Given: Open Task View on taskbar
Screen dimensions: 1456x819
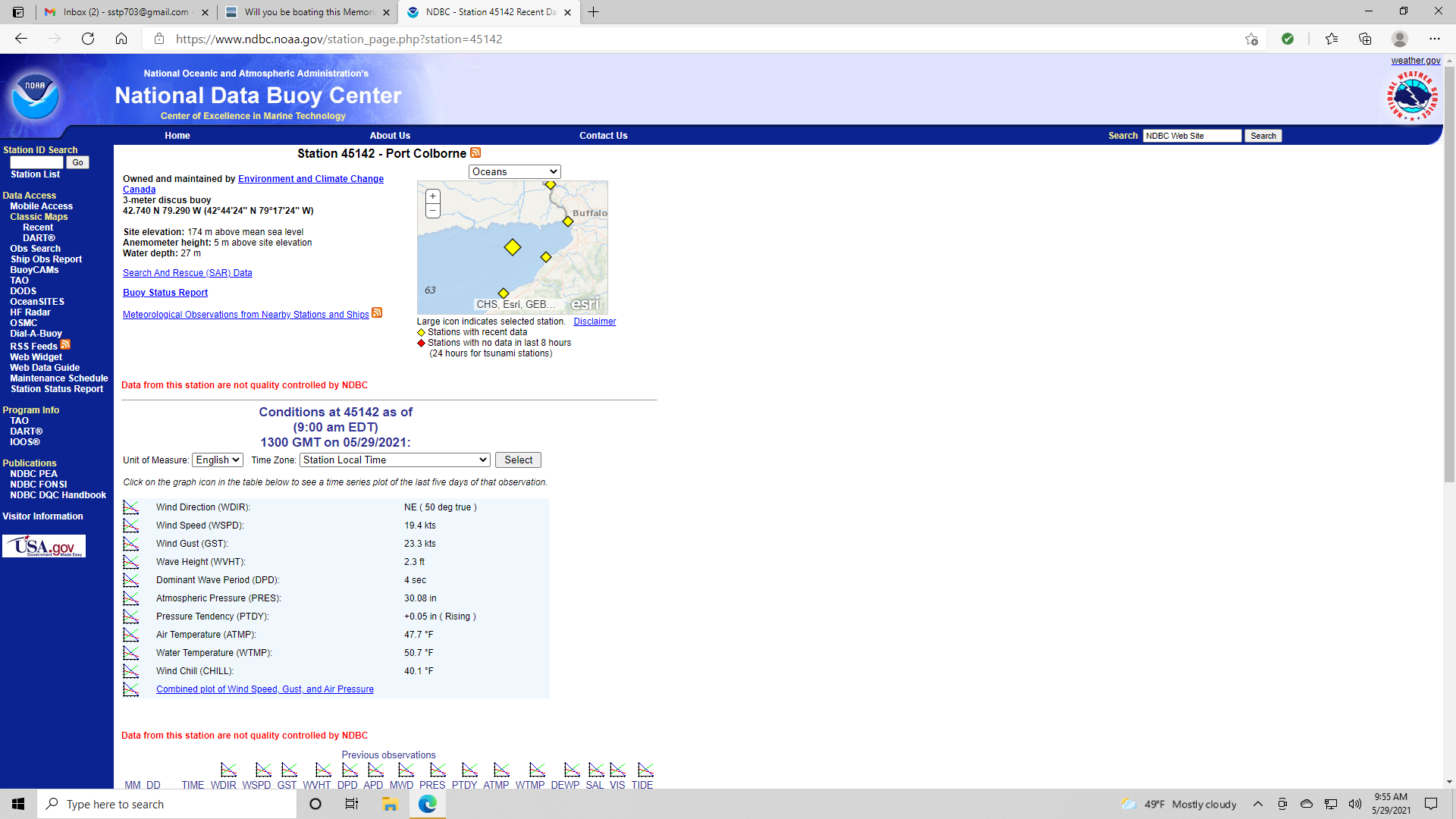Looking at the screenshot, I should pyautogui.click(x=352, y=804).
